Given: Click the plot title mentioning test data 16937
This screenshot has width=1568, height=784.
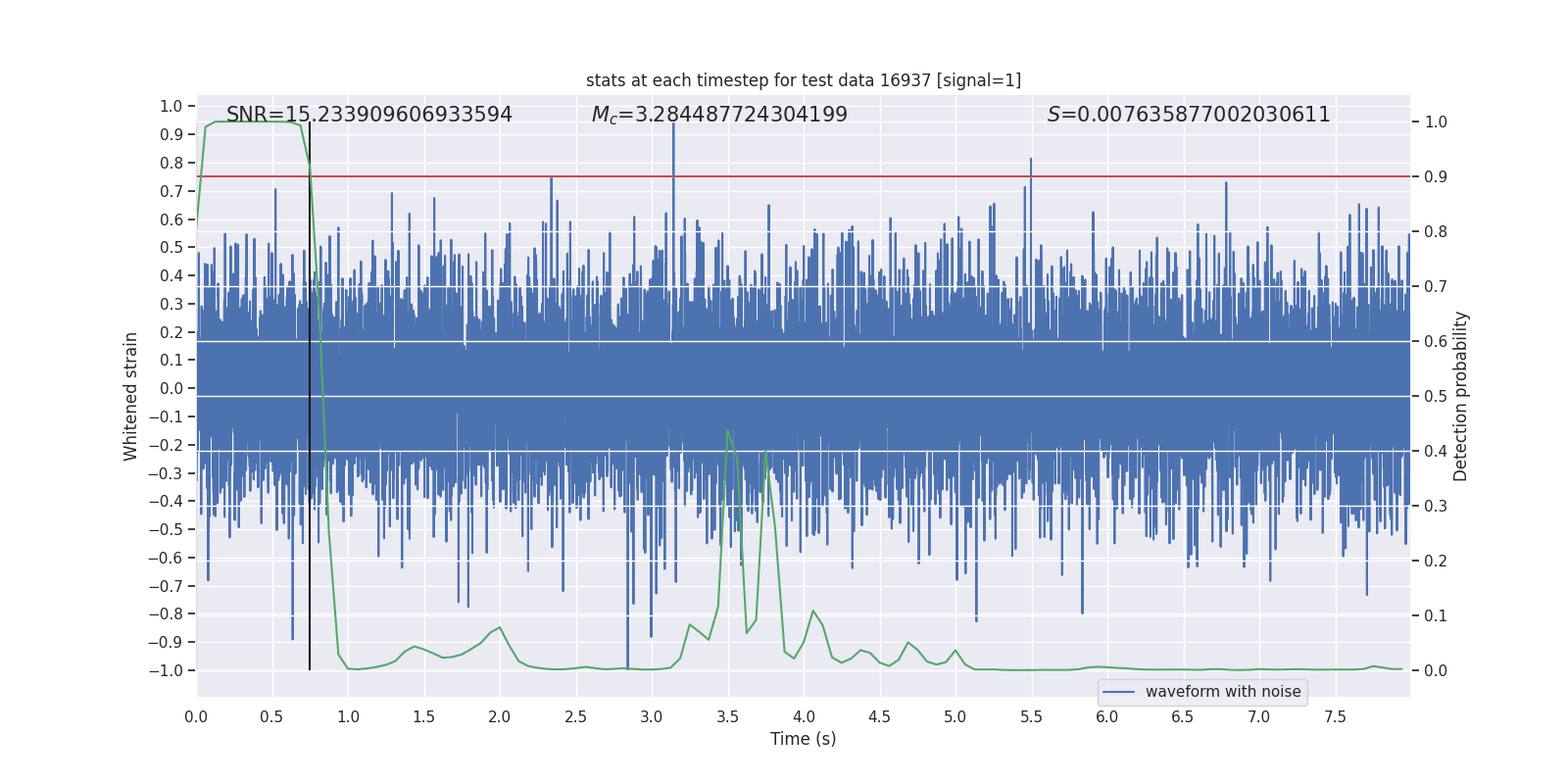Looking at the screenshot, I should [x=803, y=80].
